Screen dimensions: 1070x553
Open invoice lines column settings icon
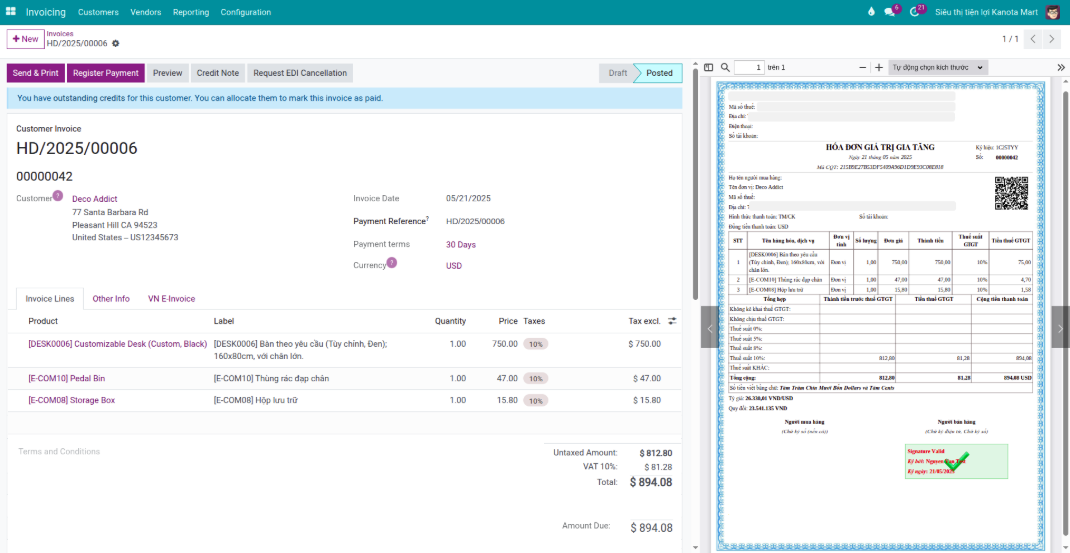pyautogui.click(x=672, y=321)
